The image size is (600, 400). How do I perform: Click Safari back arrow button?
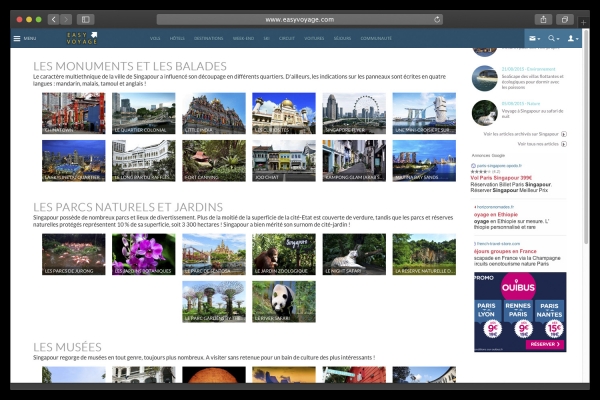[x=52, y=19]
